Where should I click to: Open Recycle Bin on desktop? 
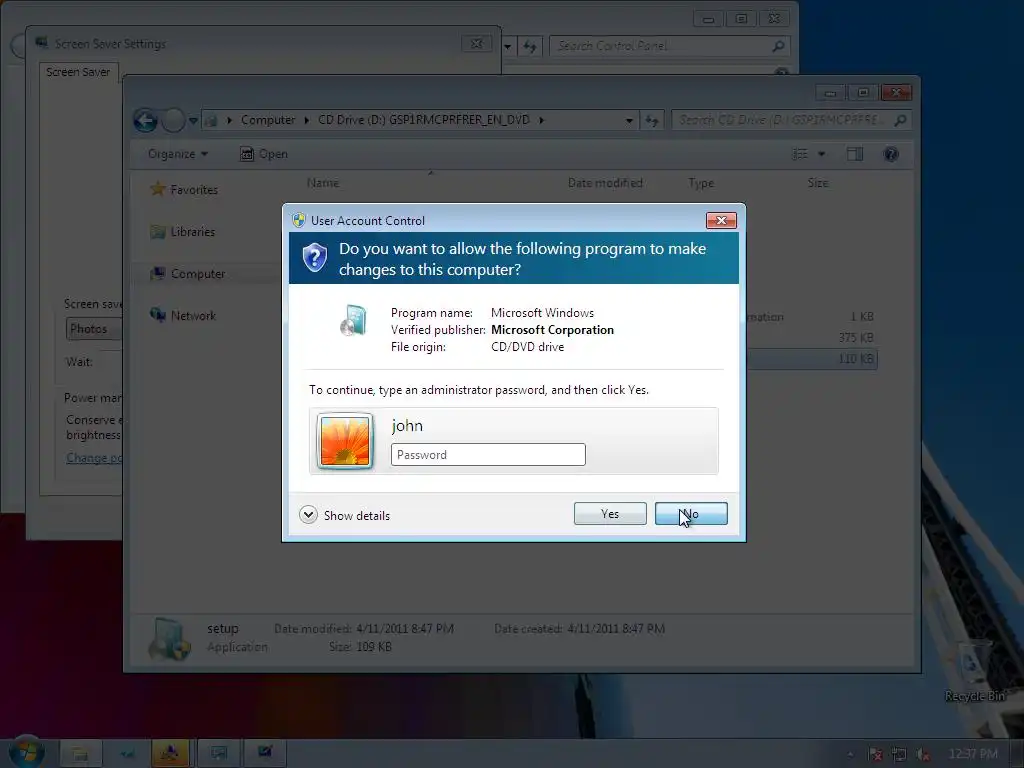click(973, 673)
